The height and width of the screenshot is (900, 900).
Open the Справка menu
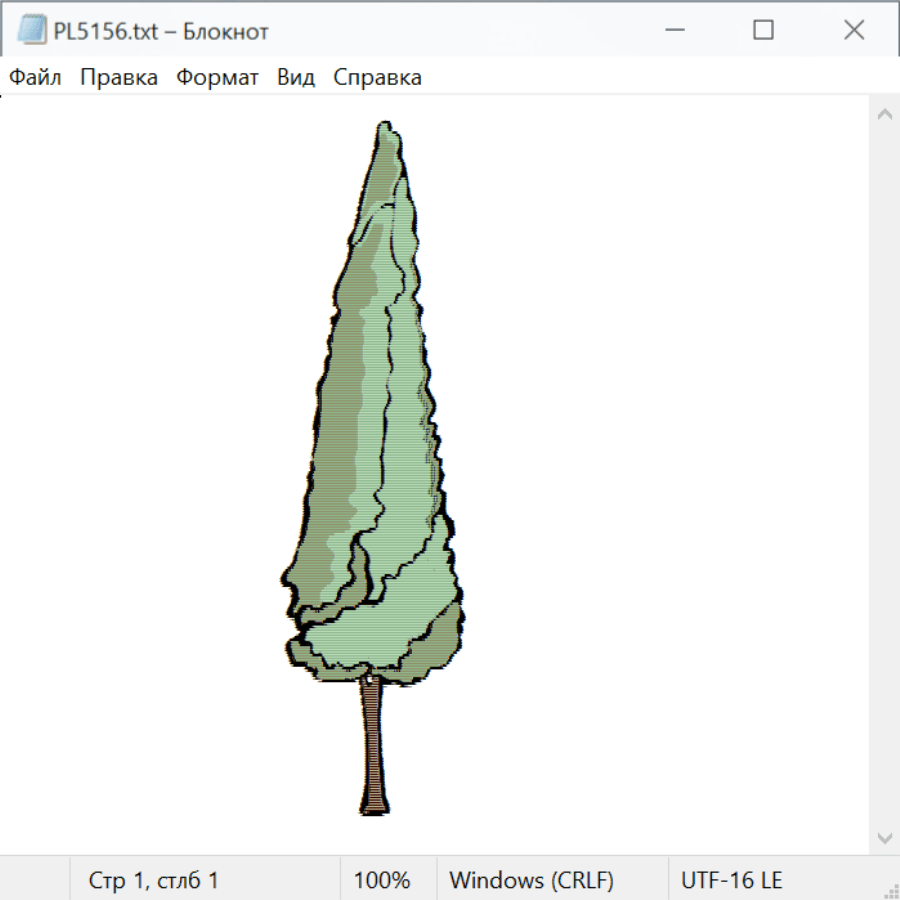click(x=377, y=78)
